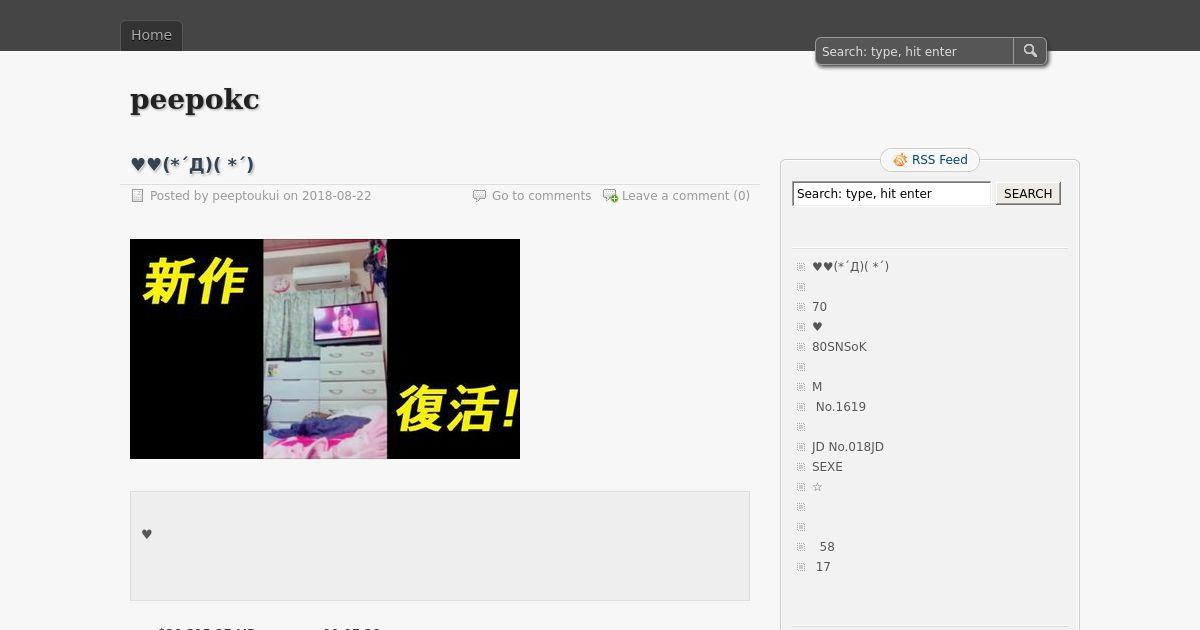
Task: Open sidebar post with star ☆
Action: 817,487
